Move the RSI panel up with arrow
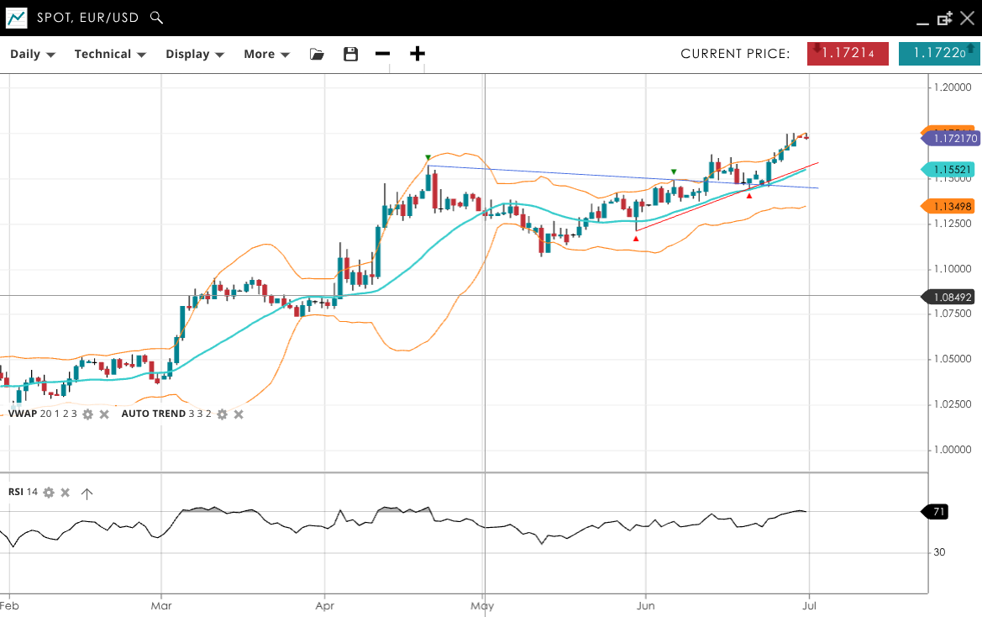982x617 pixels. [87, 493]
